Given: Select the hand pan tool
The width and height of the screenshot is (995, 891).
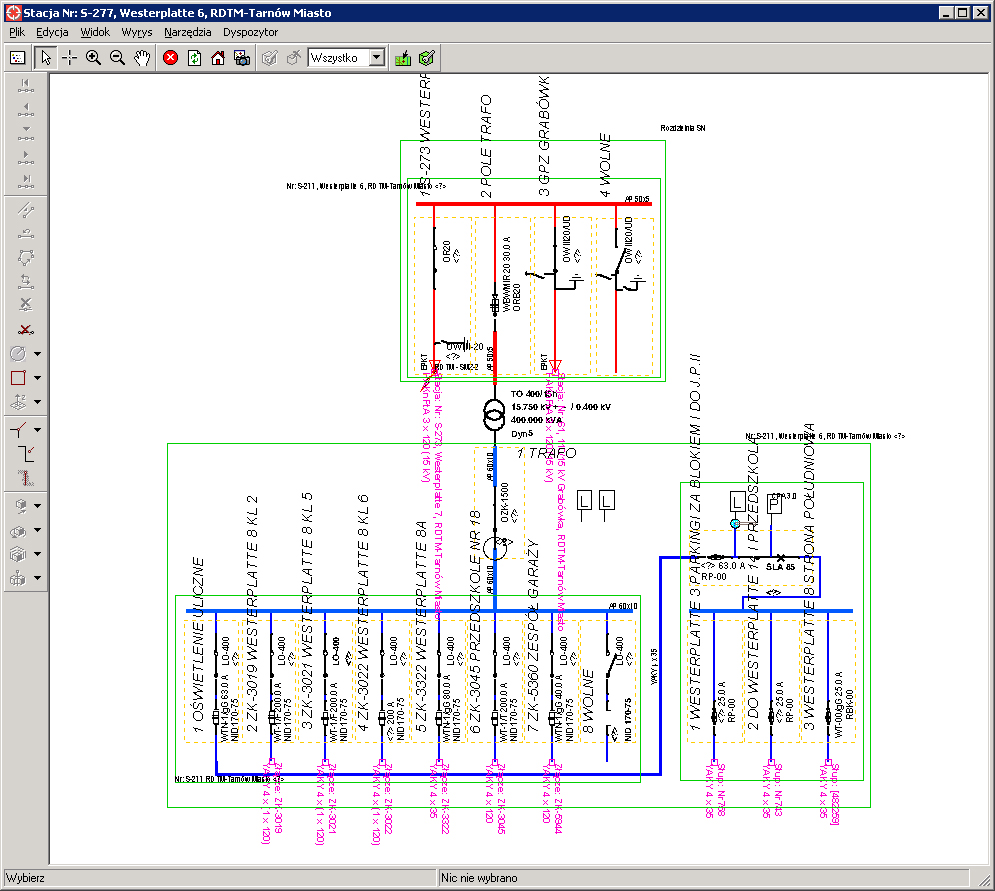Looking at the screenshot, I should [x=142, y=58].
